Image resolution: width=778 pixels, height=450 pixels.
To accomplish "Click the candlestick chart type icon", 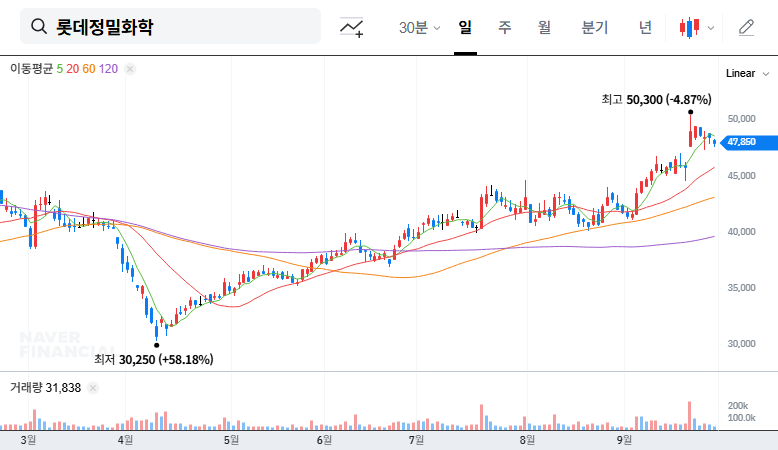I will pos(687,28).
